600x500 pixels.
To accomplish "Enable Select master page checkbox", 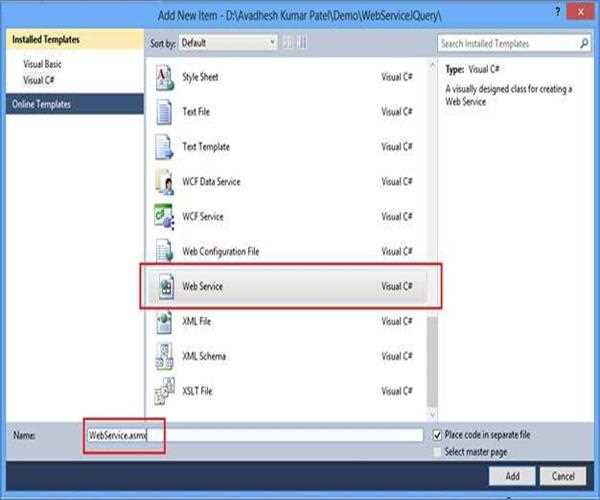I will click(437, 452).
